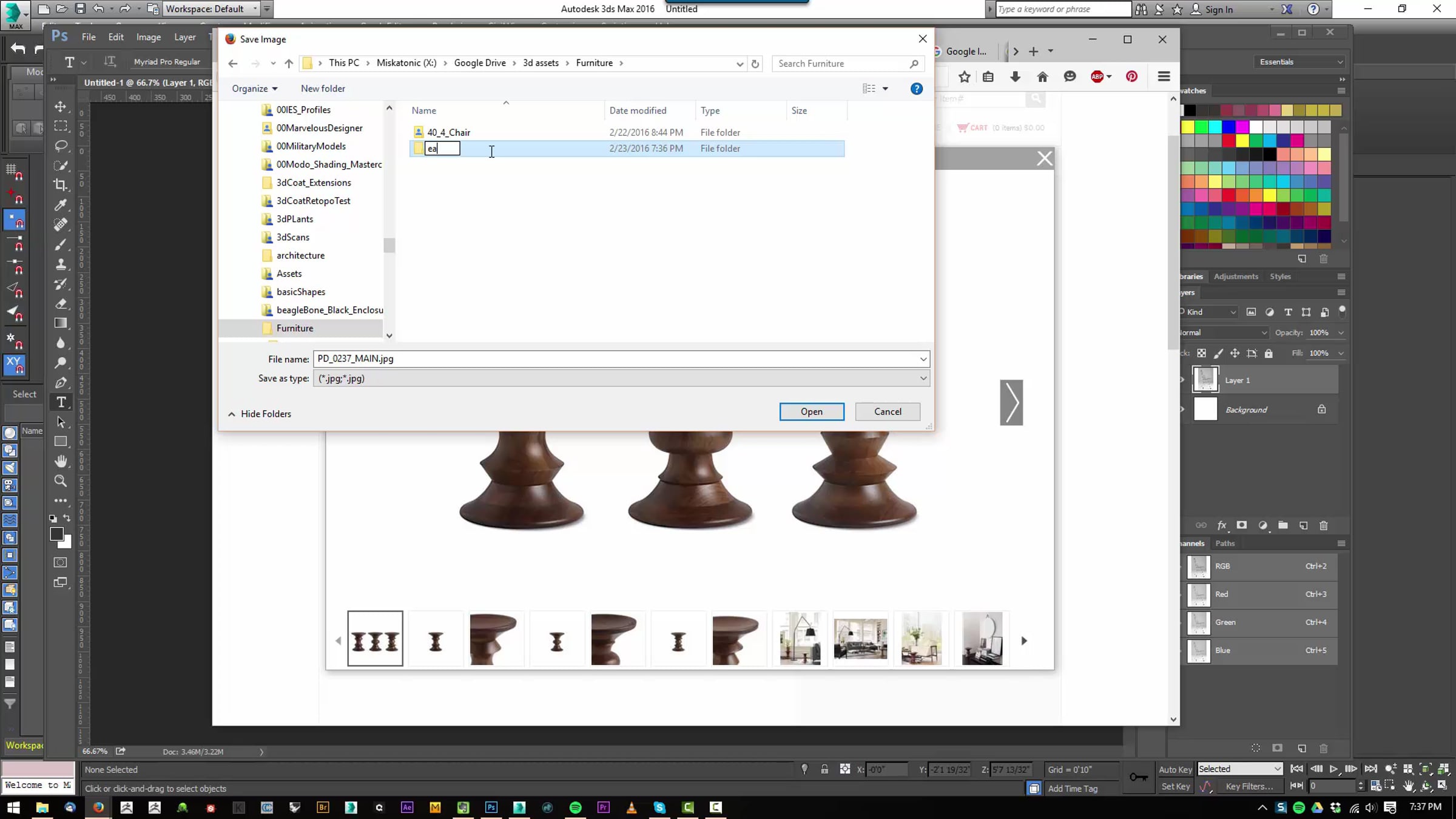Toggle Layer 1 visibility eye
The width and height of the screenshot is (1456, 819).
click(1182, 380)
